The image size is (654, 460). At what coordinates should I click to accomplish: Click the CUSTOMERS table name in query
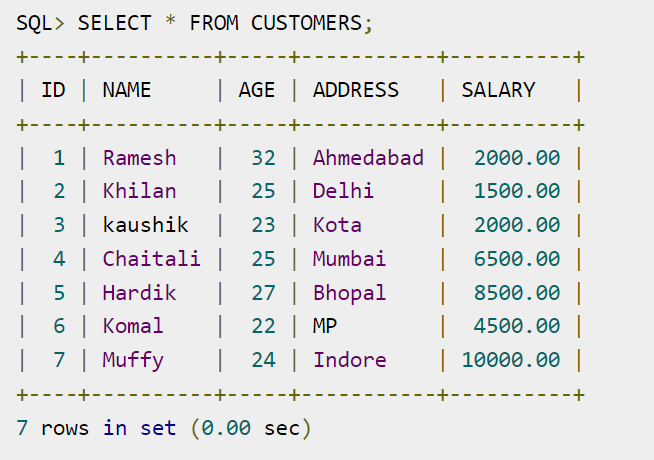(306, 23)
